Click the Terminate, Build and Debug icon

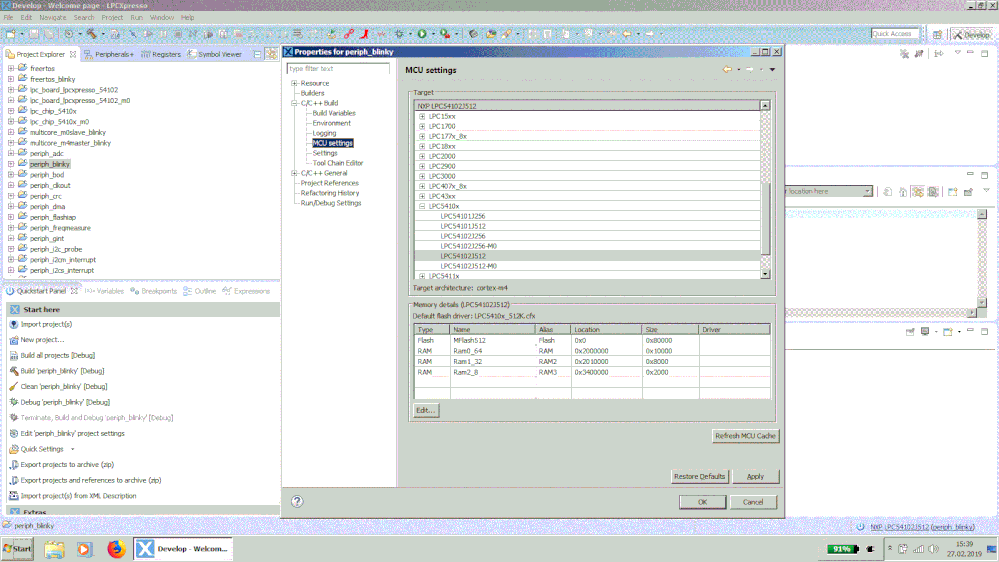coord(14,418)
